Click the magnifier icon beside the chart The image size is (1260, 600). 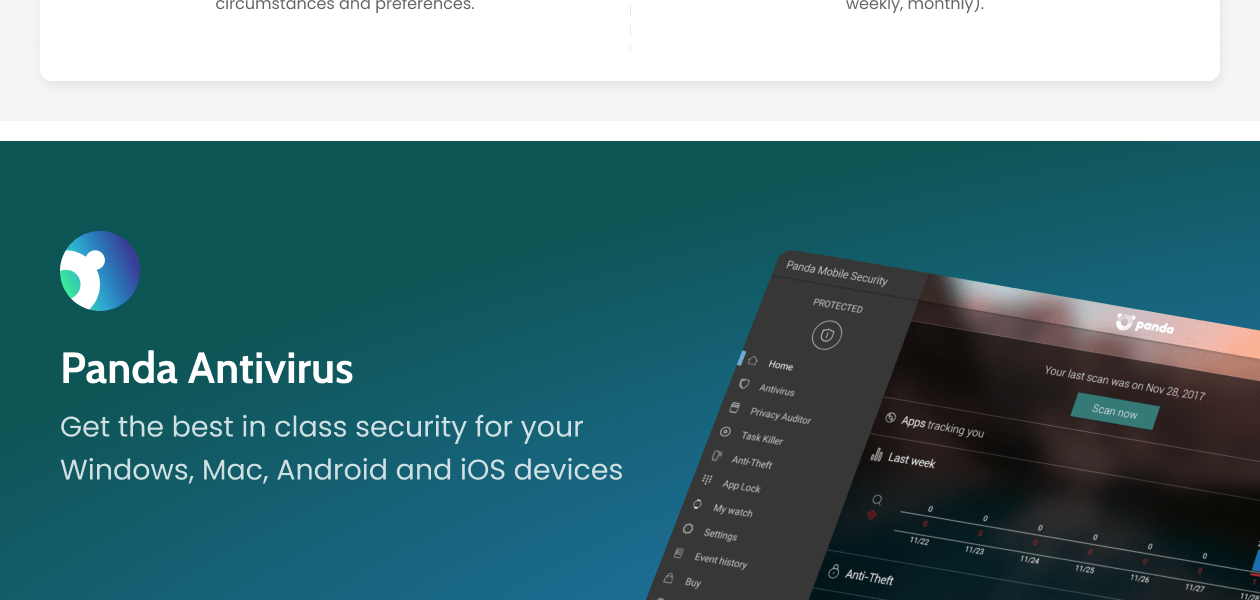pos(878,499)
